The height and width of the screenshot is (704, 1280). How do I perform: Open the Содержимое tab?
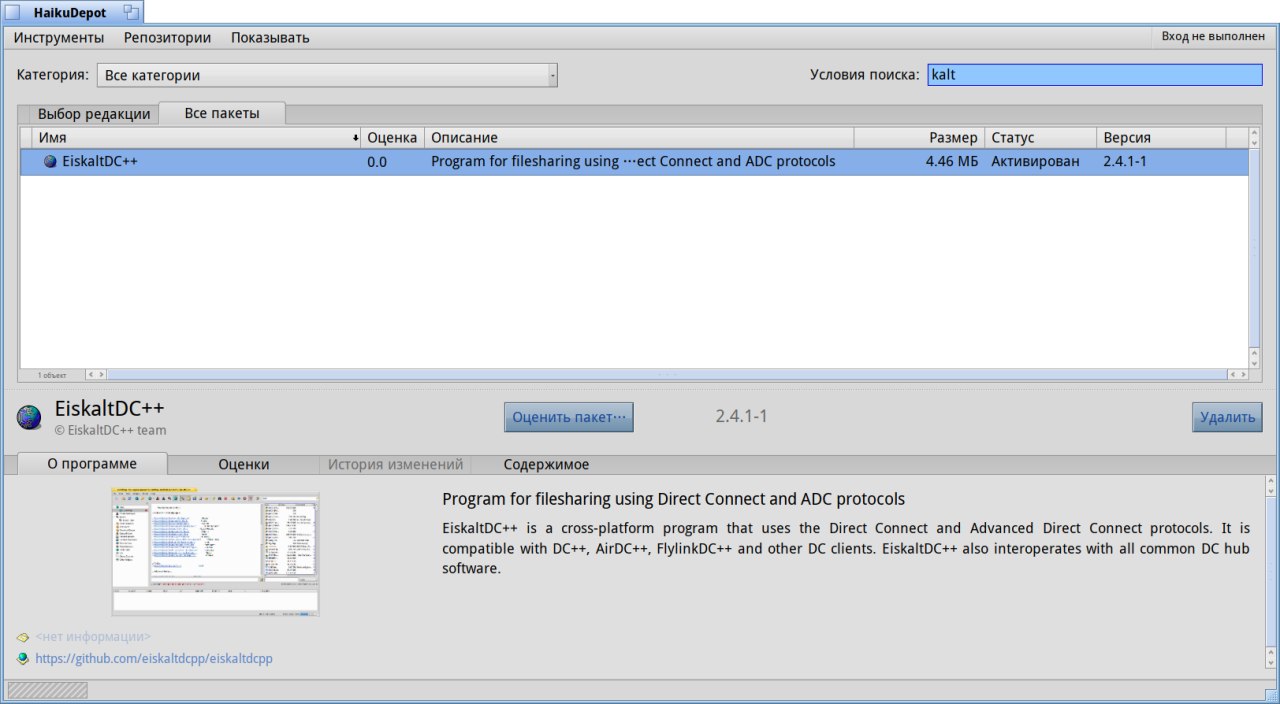pos(546,464)
